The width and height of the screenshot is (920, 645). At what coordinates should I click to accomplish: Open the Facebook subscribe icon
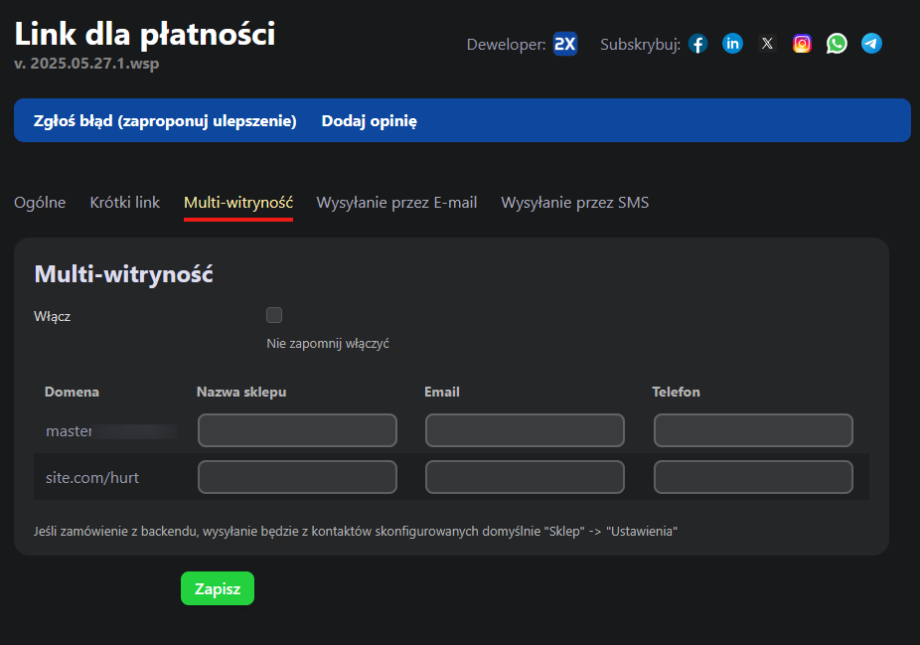click(698, 44)
